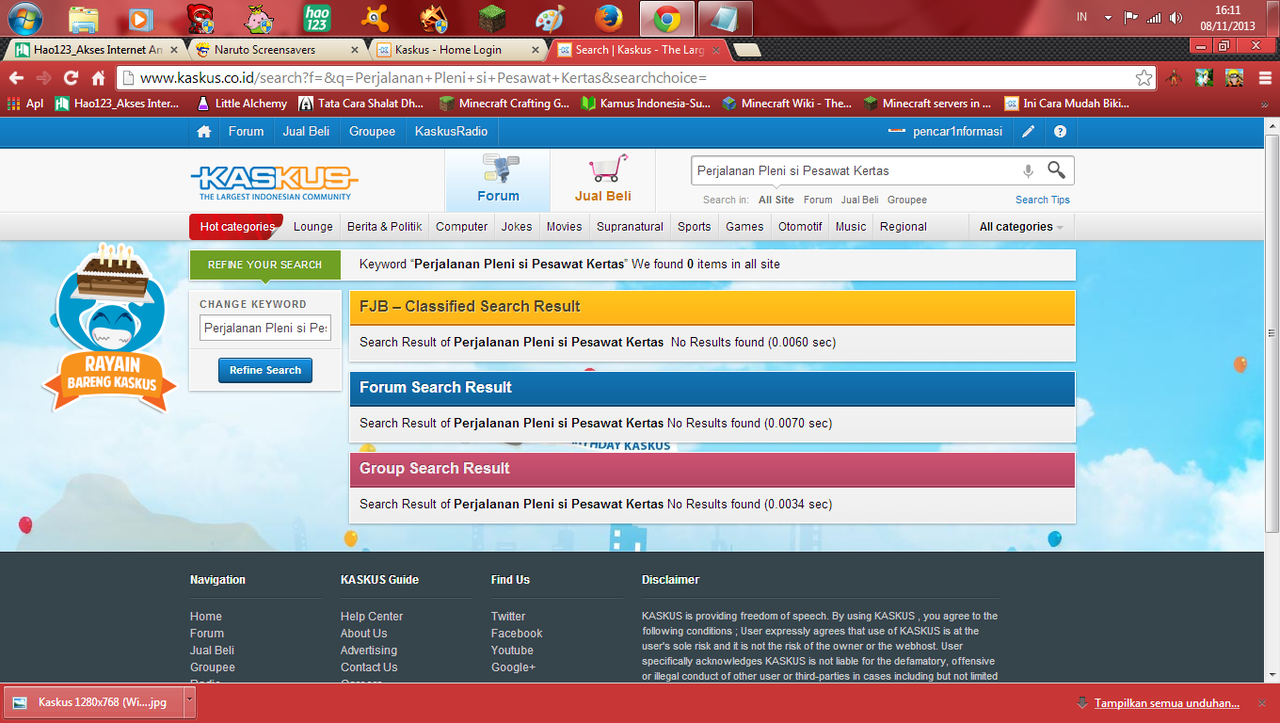
Task: Open Windows Start orb
Action: click(x=24, y=18)
